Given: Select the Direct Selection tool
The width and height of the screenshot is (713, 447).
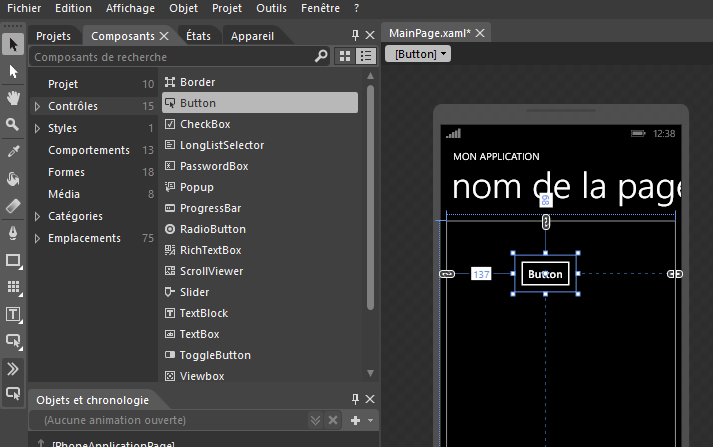Looking at the screenshot, I should pos(13,71).
